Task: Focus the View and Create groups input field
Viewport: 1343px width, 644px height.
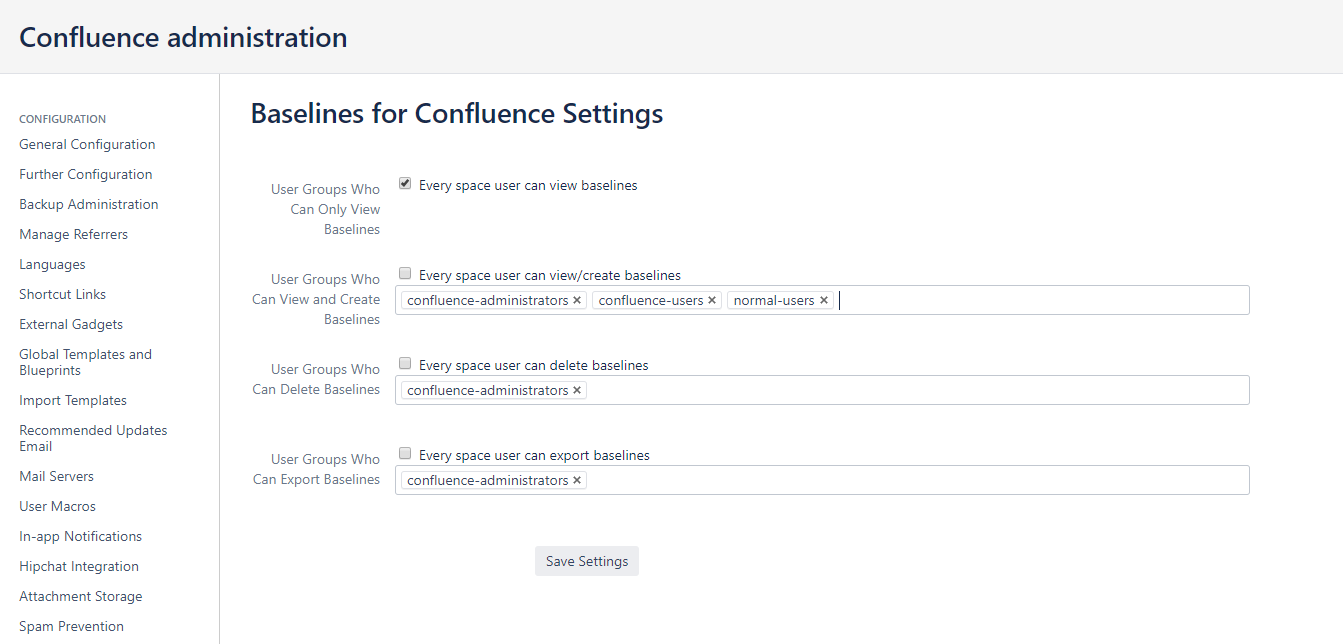Action: [x=1040, y=301]
